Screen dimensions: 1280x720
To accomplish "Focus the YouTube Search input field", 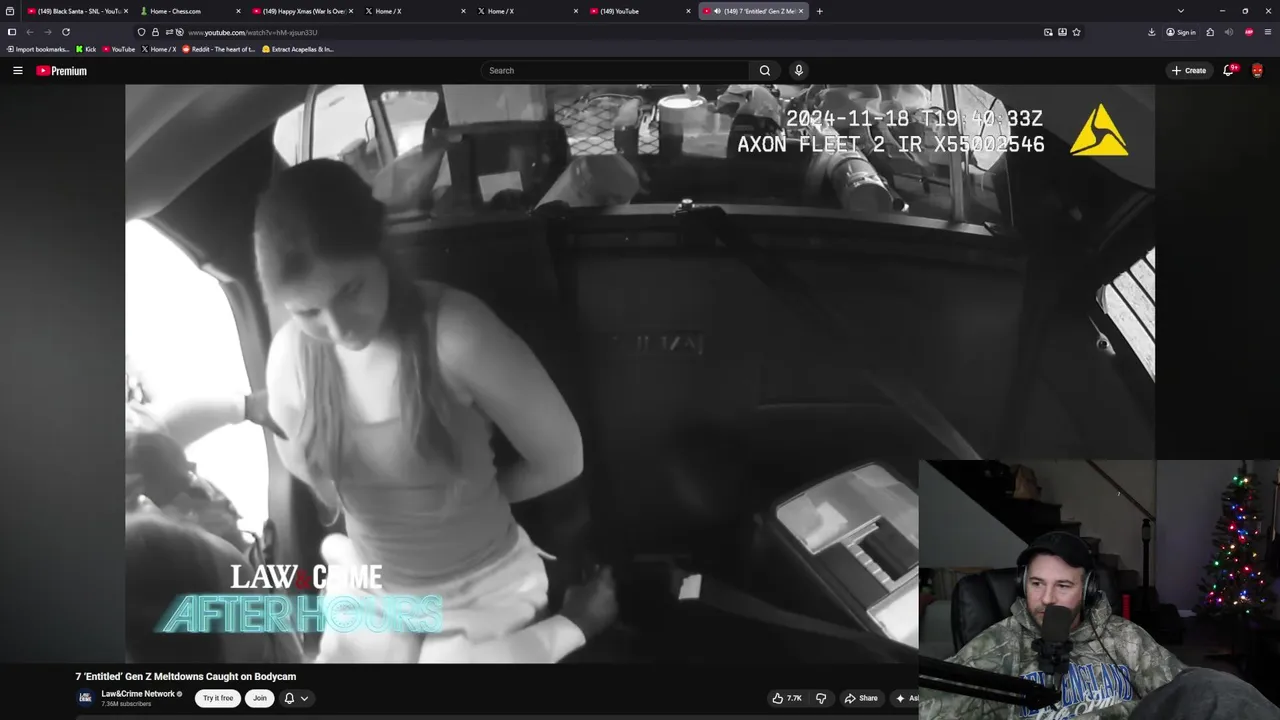I will (x=615, y=71).
